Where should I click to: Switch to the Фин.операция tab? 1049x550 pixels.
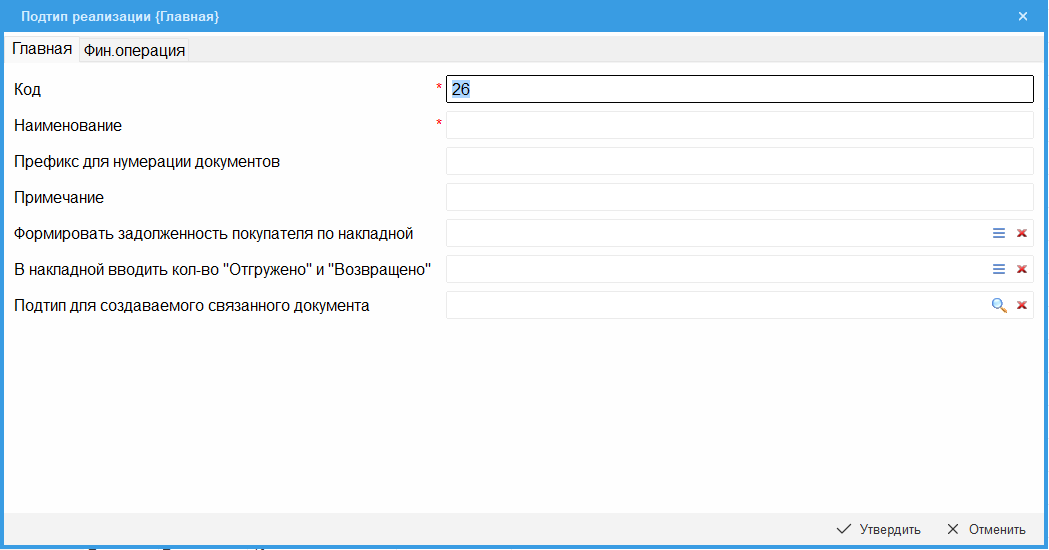(134, 50)
